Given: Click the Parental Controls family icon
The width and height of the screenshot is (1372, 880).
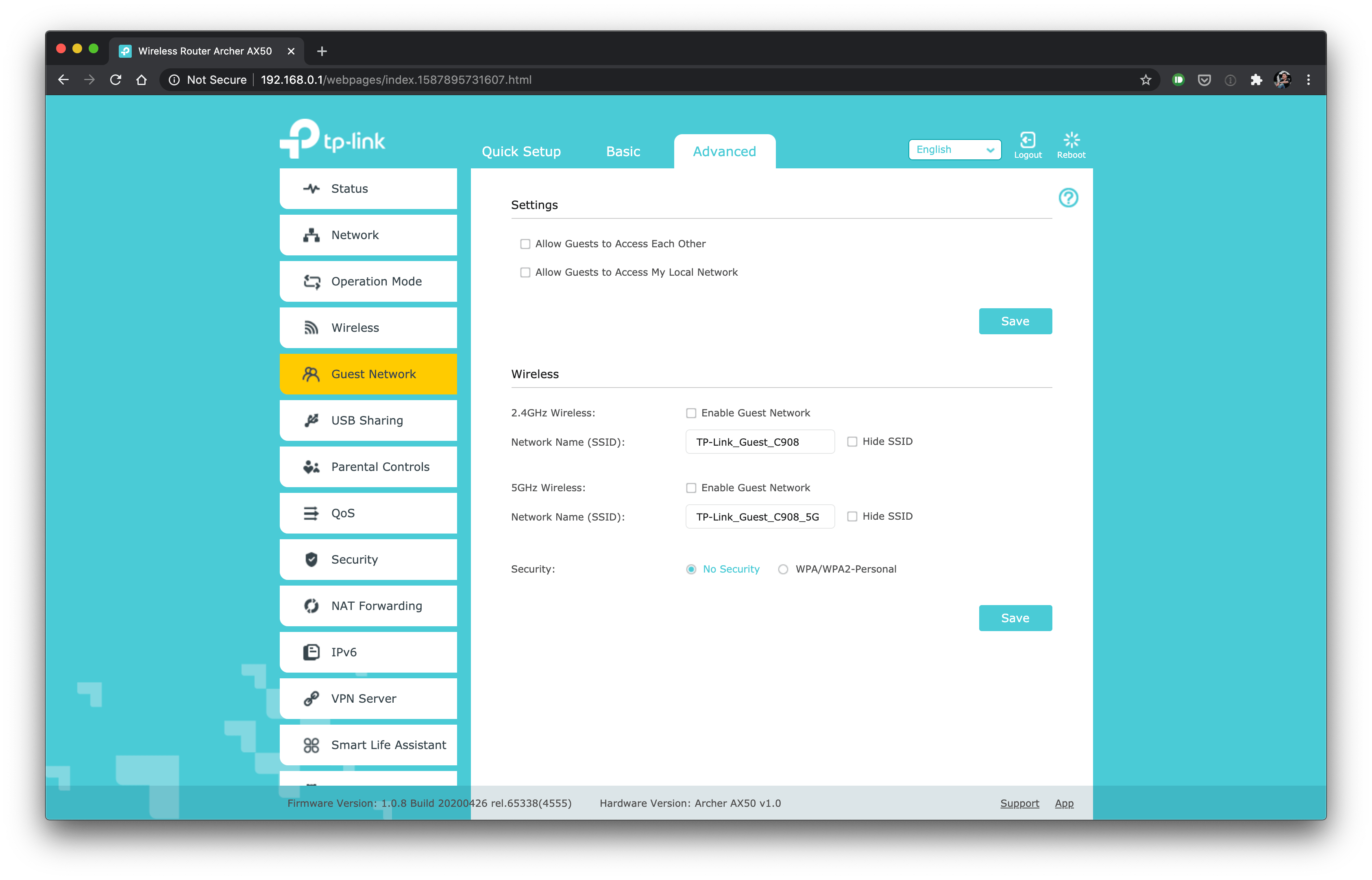Looking at the screenshot, I should (311, 467).
